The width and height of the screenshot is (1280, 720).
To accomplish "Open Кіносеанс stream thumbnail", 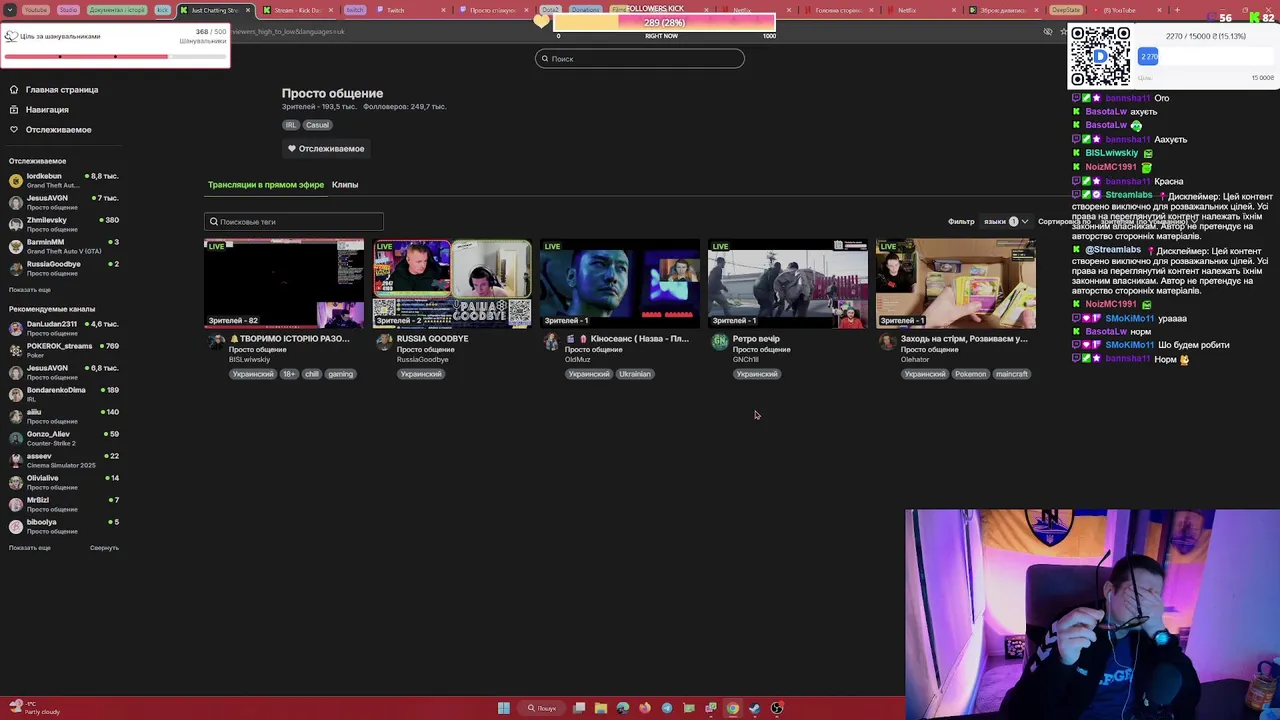I will point(620,284).
